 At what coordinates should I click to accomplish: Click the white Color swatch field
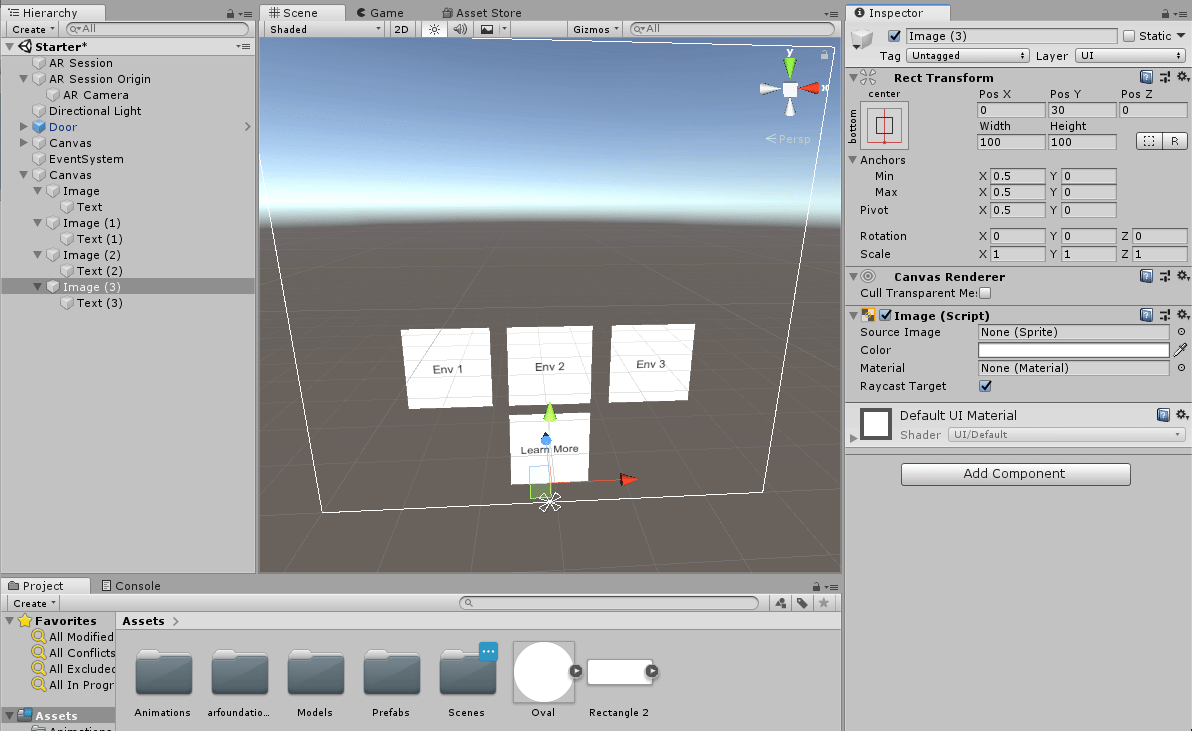point(1073,350)
